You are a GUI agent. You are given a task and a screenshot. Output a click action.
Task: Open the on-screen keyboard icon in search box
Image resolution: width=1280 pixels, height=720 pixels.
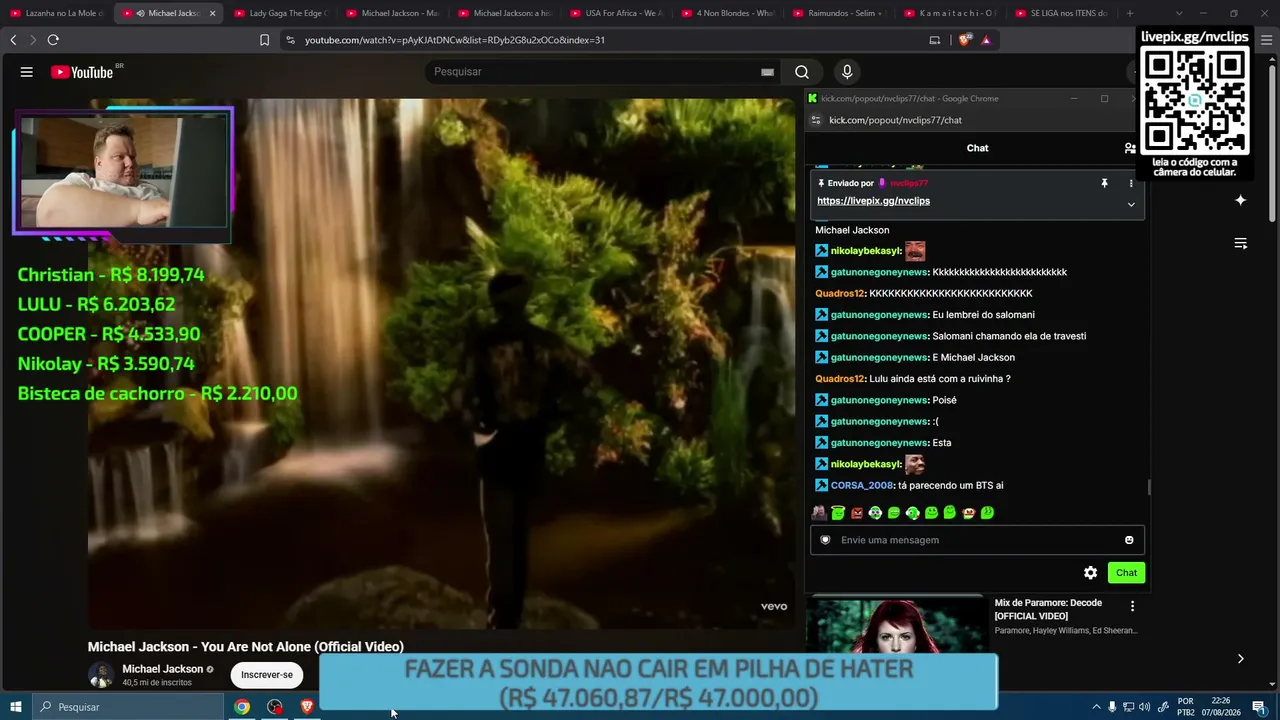(767, 72)
